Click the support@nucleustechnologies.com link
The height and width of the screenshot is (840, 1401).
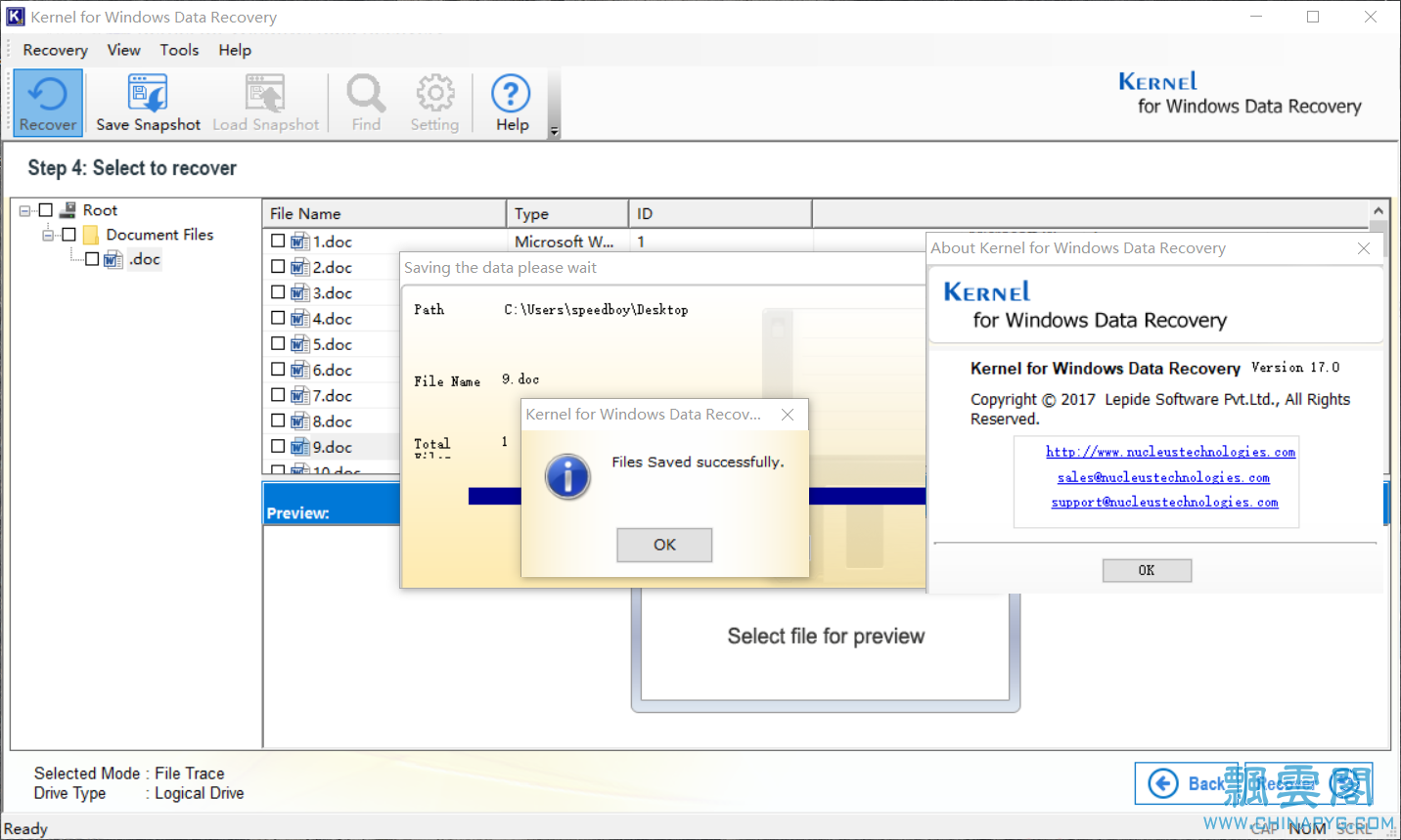pos(1164,502)
